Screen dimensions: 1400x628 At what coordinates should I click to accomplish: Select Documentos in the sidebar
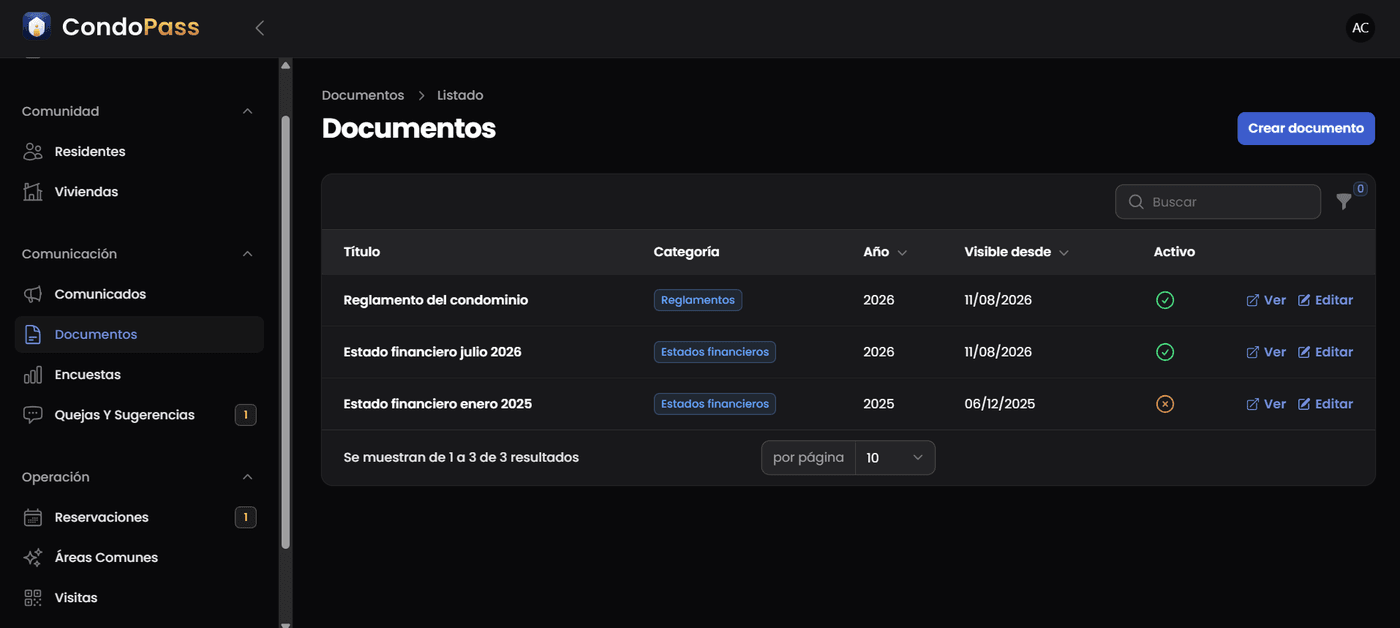tap(139, 334)
